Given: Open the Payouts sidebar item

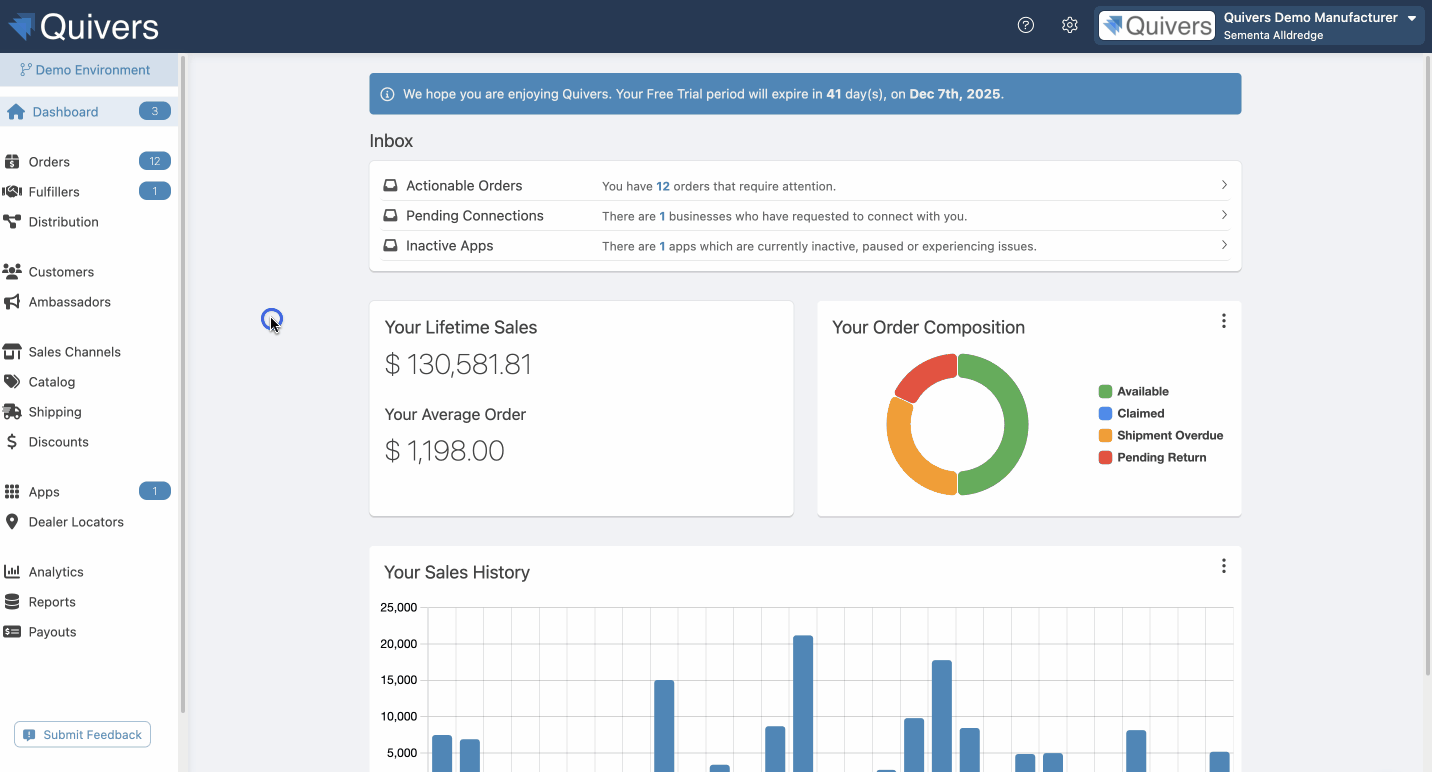Looking at the screenshot, I should (52, 632).
